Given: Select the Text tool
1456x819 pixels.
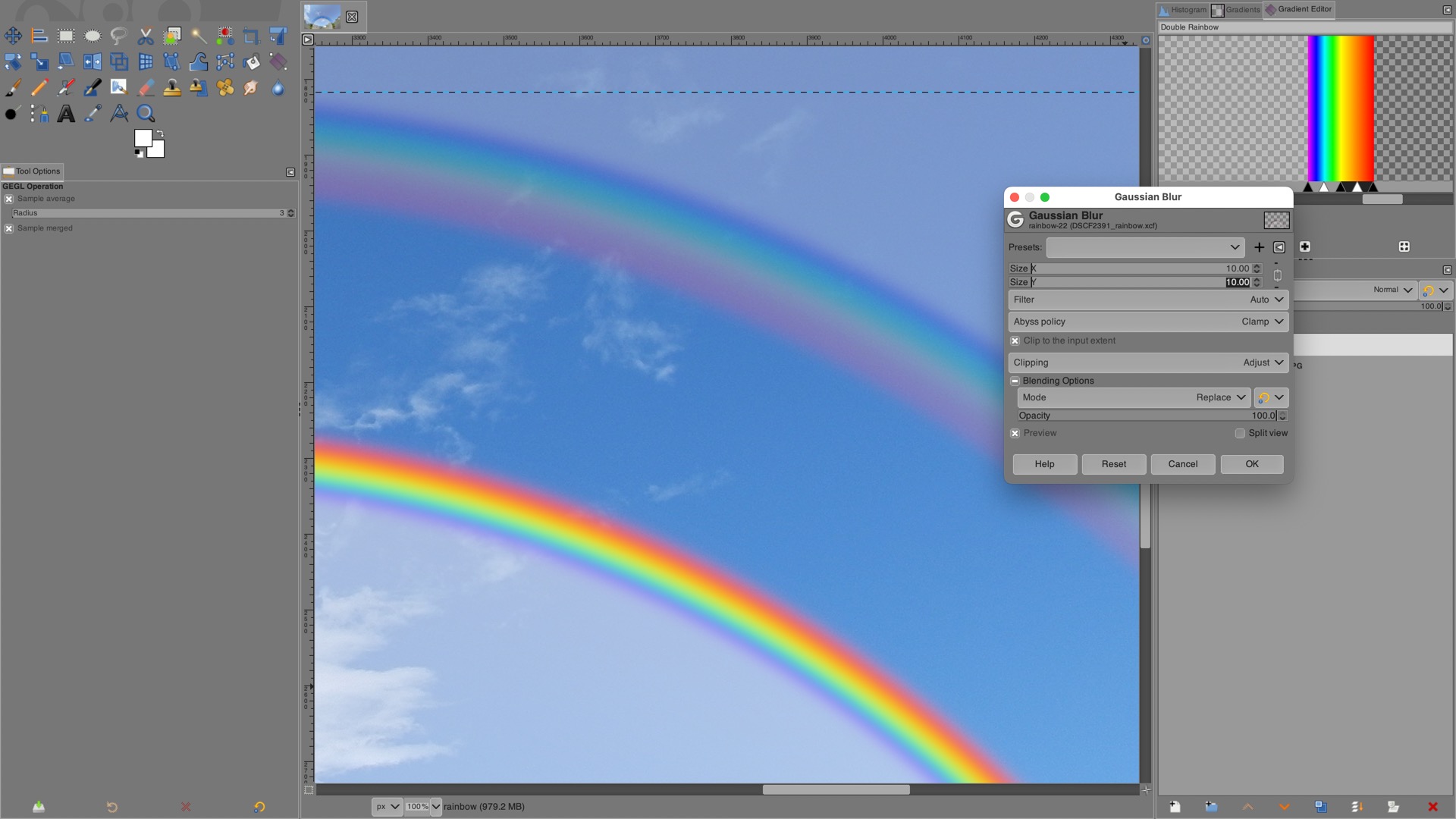Looking at the screenshot, I should click(66, 114).
